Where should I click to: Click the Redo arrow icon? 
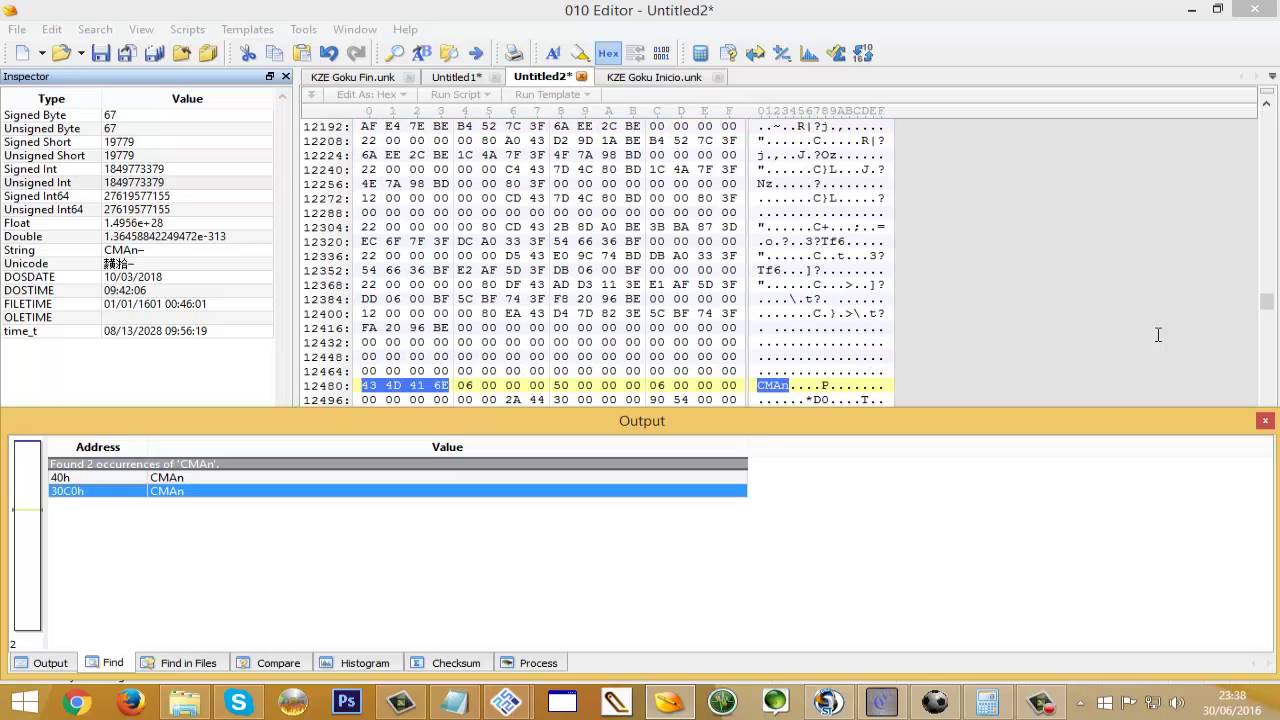click(356, 53)
